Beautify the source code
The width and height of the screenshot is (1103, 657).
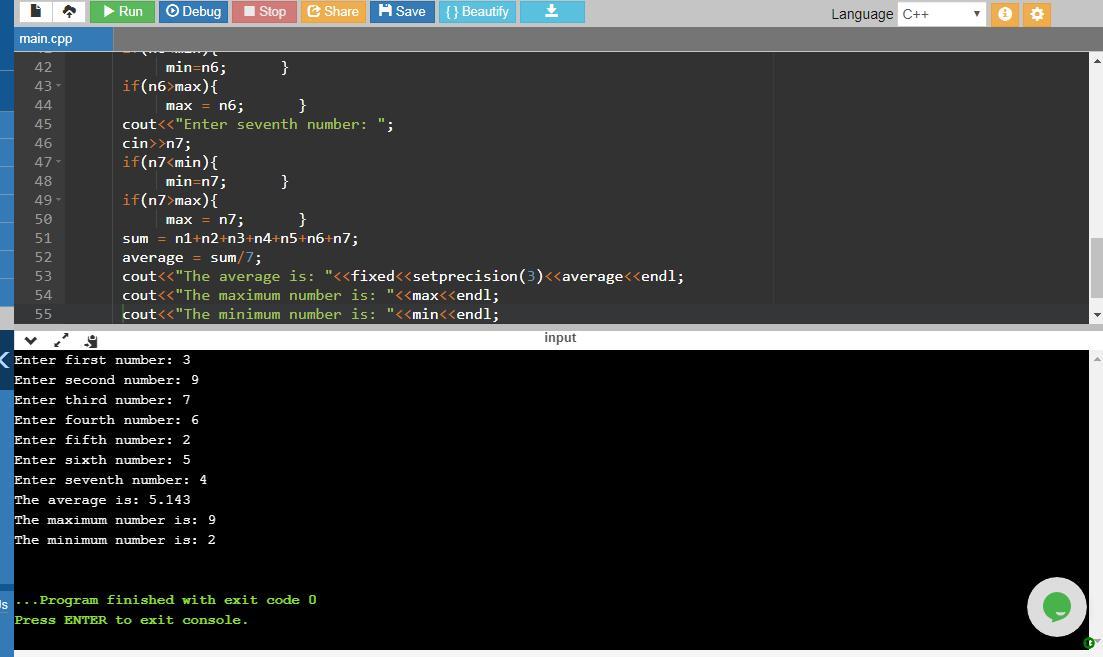point(477,11)
